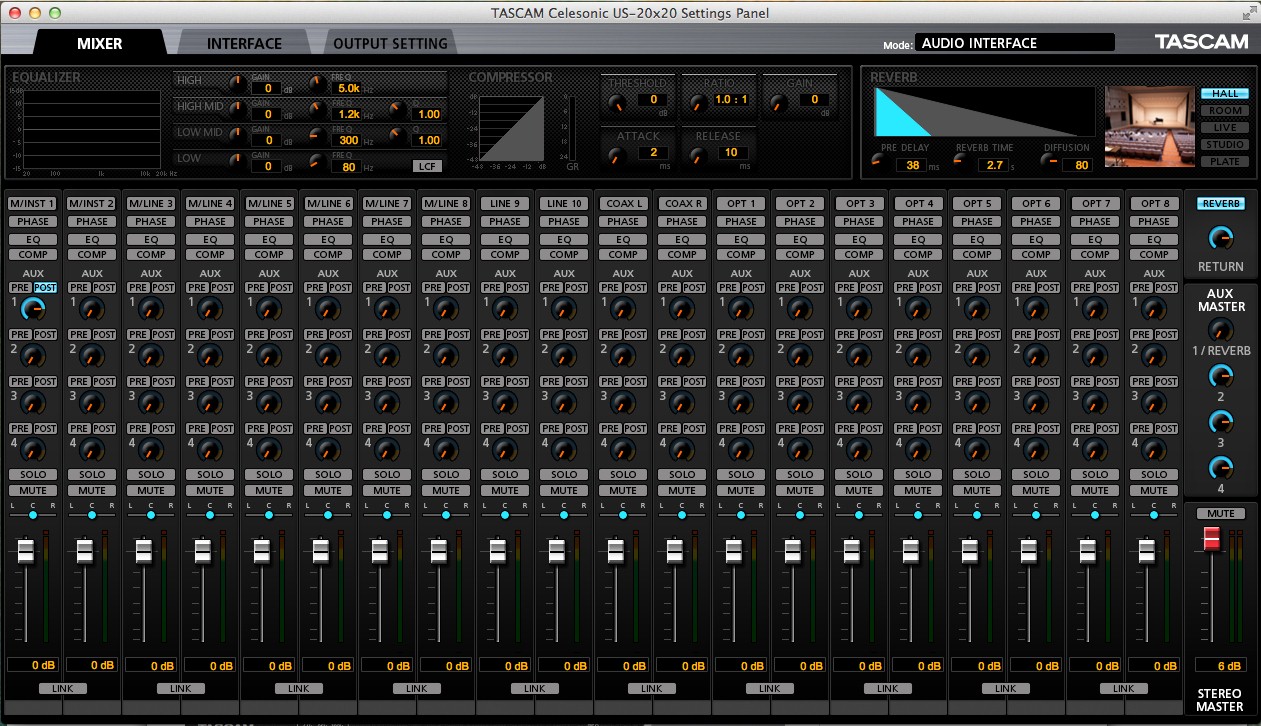Turn the reverb RETURN knob
1261x726 pixels.
click(1220, 238)
